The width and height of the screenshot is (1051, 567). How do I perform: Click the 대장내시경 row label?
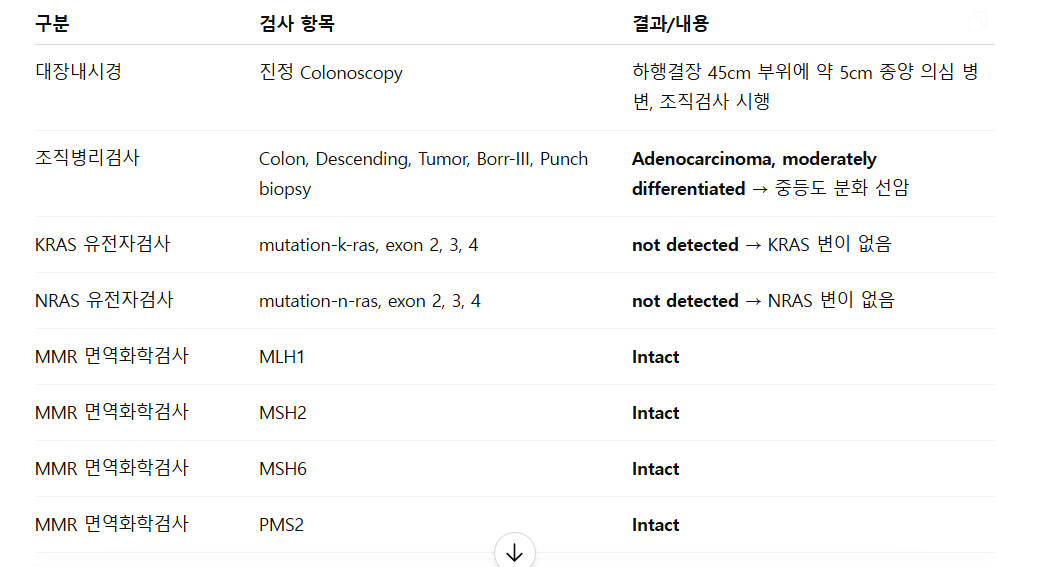click(x=78, y=71)
